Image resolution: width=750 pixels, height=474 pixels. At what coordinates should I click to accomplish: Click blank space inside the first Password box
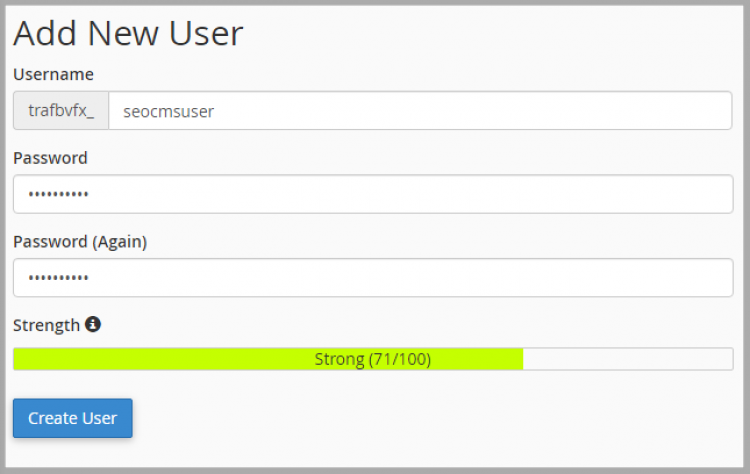click(x=411, y=194)
